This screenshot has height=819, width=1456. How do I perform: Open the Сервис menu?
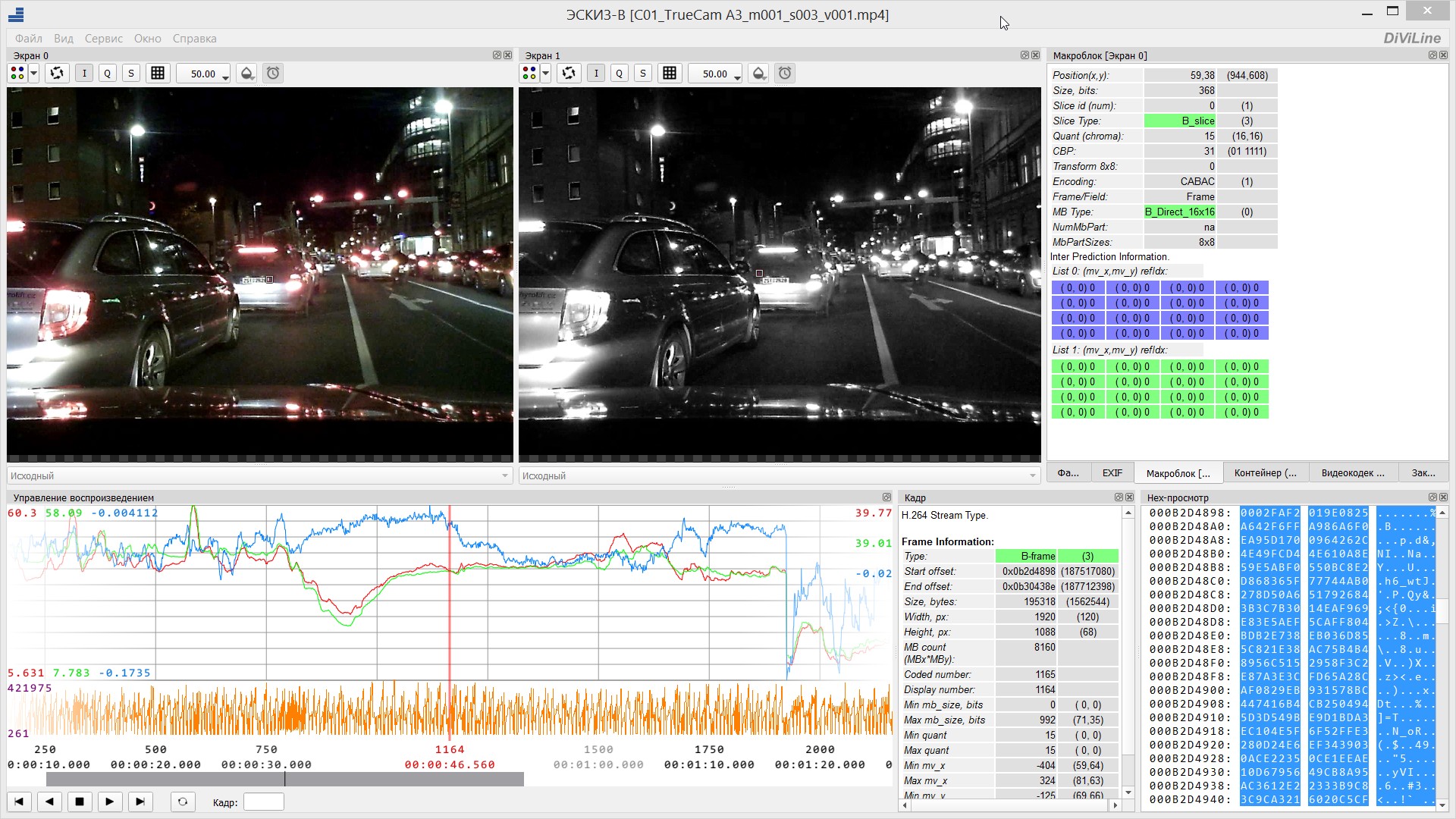click(103, 39)
